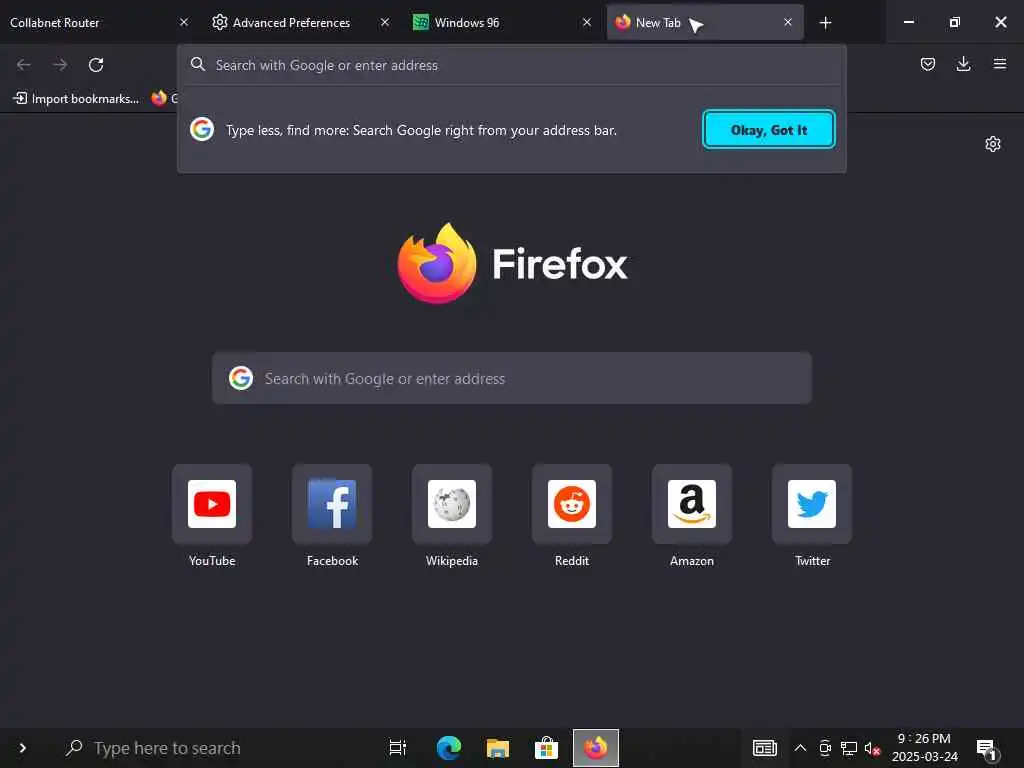Close the New Tab tab
The width and height of the screenshot is (1024, 768).
tap(788, 22)
